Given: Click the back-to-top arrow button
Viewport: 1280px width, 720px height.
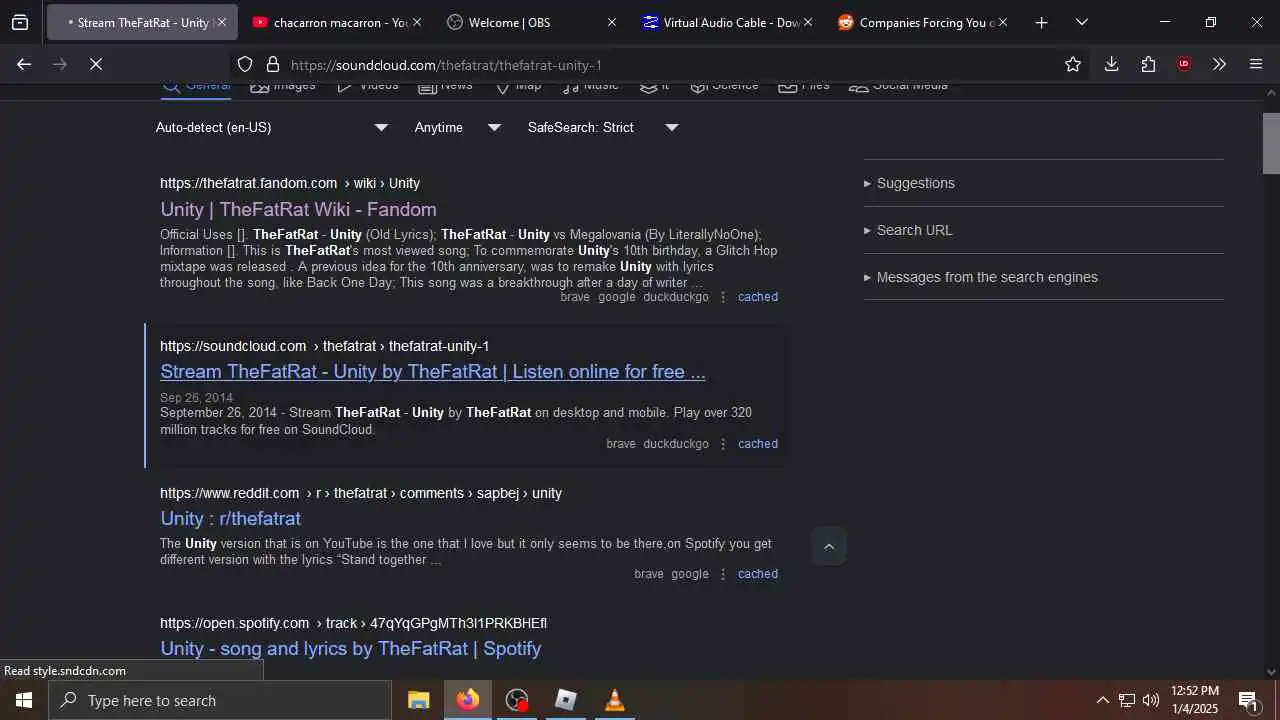Looking at the screenshot, I should pyautogui.click(x=828, y=546).
